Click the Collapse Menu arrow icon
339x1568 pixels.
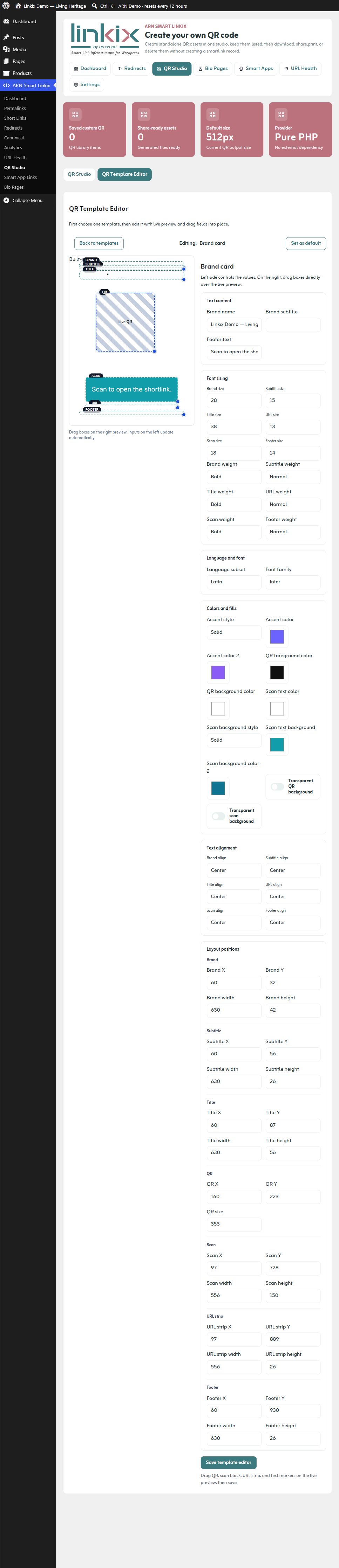point(6,200)
